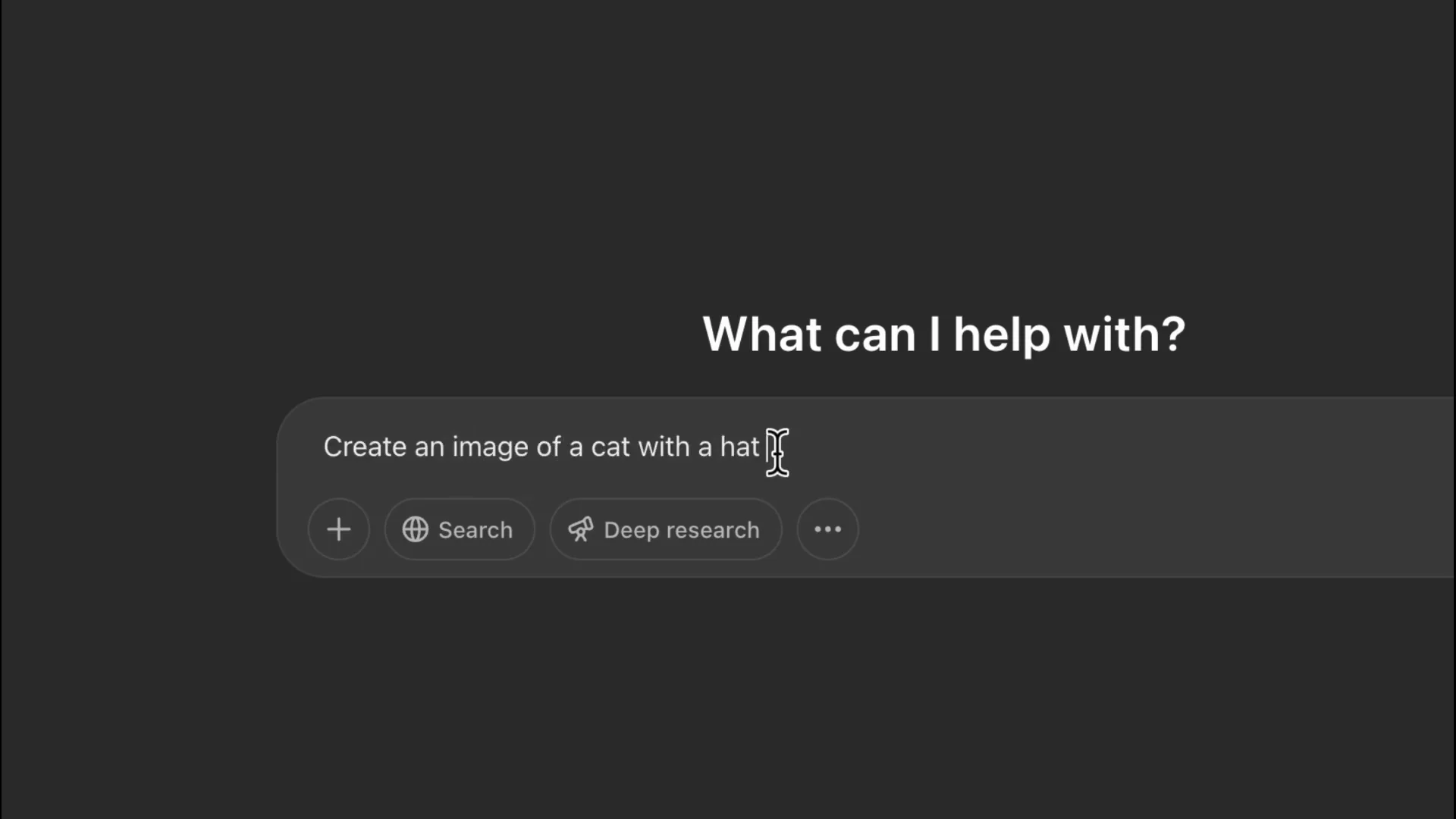Click the three-dots icon for extra tools
The image size is (1456, 819).
coord(827,529)
